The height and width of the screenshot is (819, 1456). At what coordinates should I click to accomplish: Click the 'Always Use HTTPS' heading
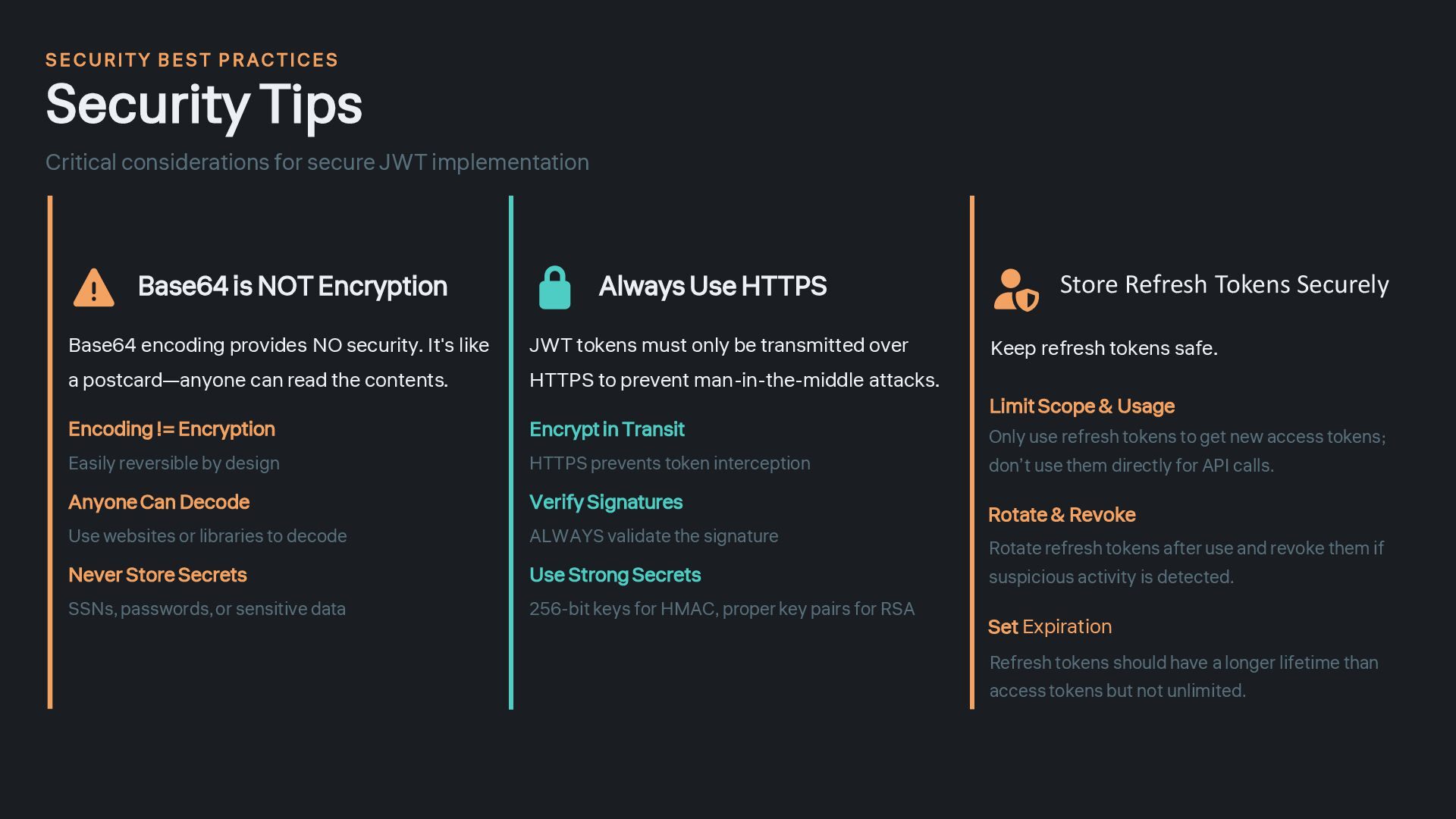(x=712, y=286)
